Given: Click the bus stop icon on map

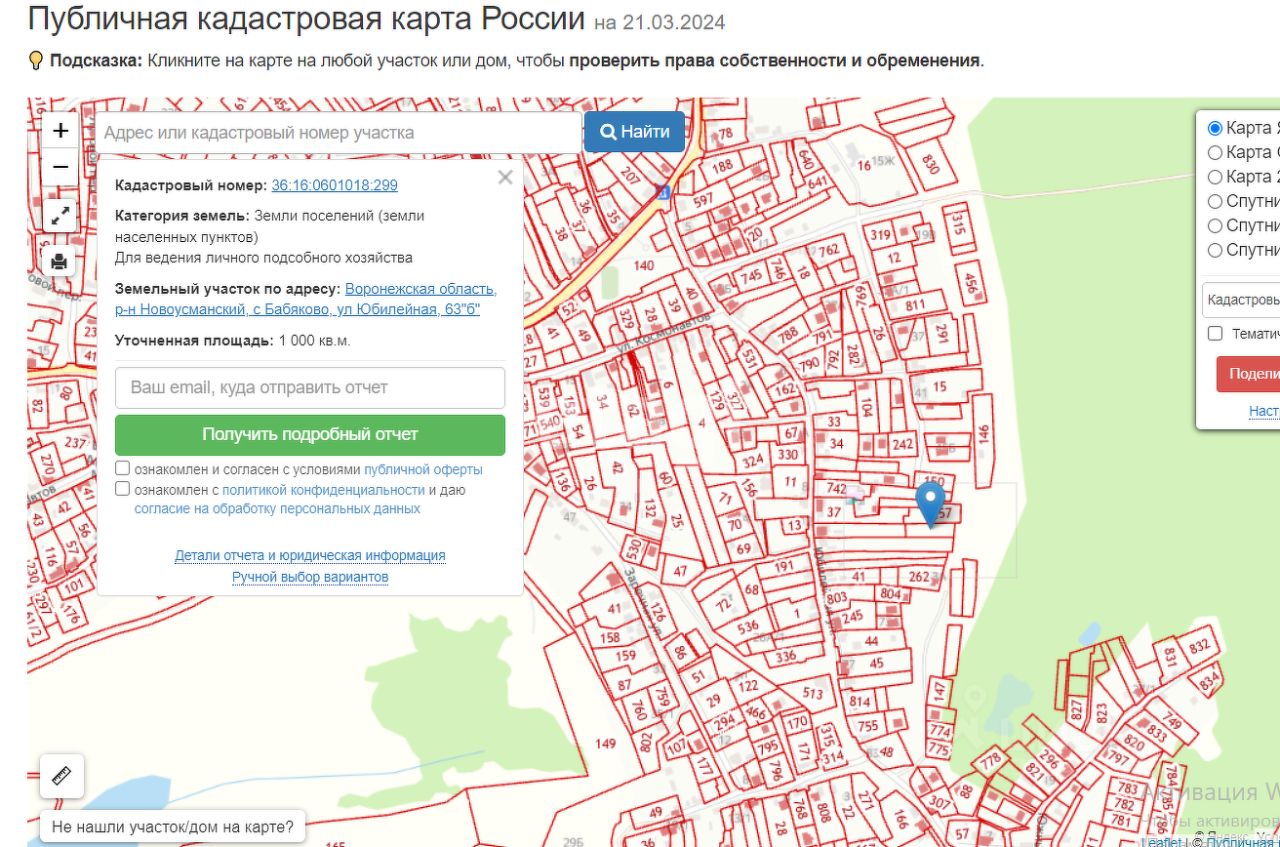Looking at the screenshot, I should [x=660, y=192].
